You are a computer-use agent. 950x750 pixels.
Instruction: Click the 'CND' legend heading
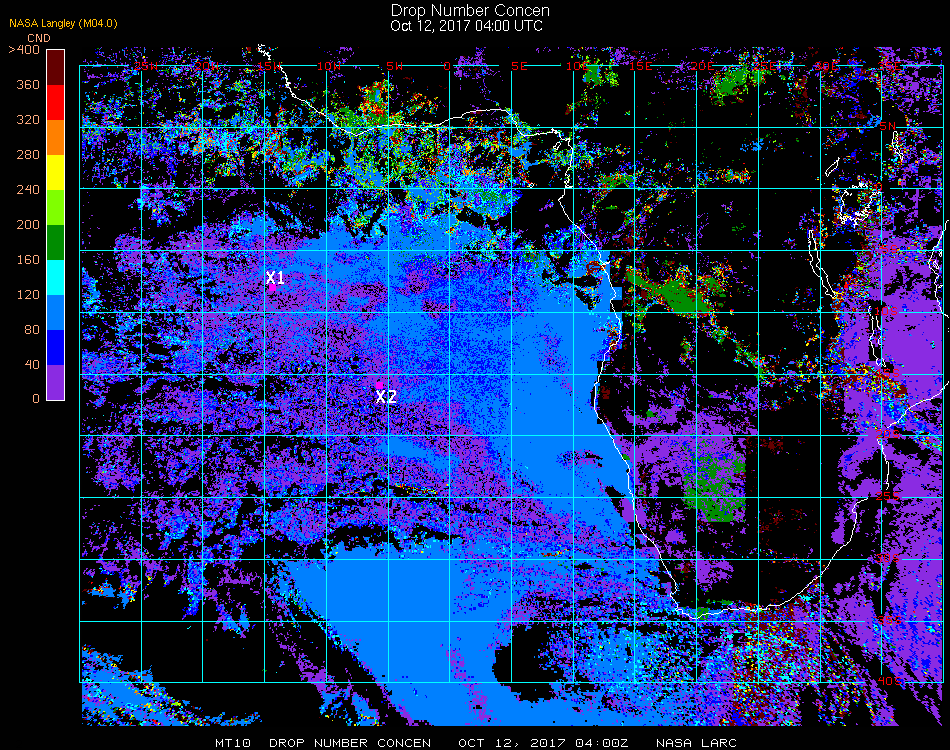(39, 38)
